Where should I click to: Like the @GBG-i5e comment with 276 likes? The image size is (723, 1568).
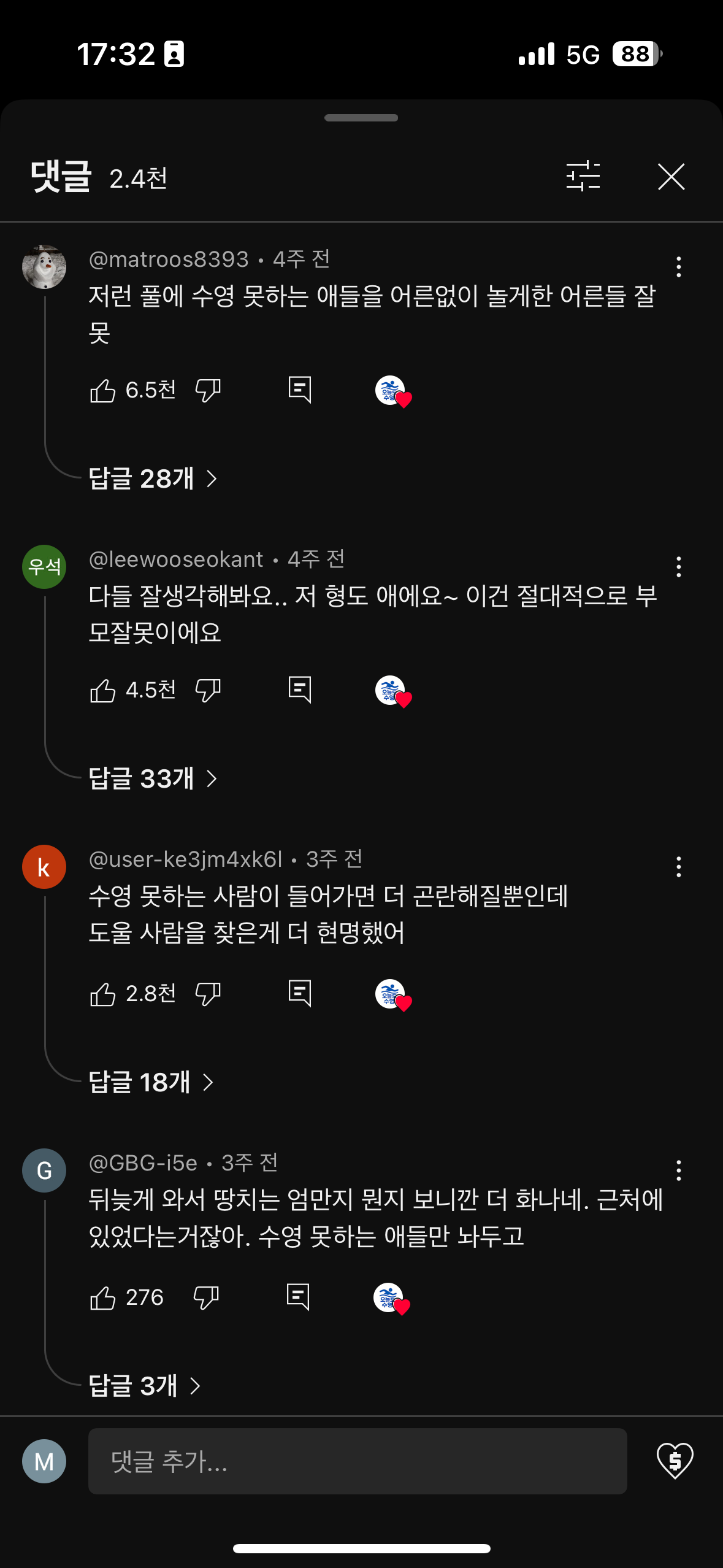[x=103, y=1297]
